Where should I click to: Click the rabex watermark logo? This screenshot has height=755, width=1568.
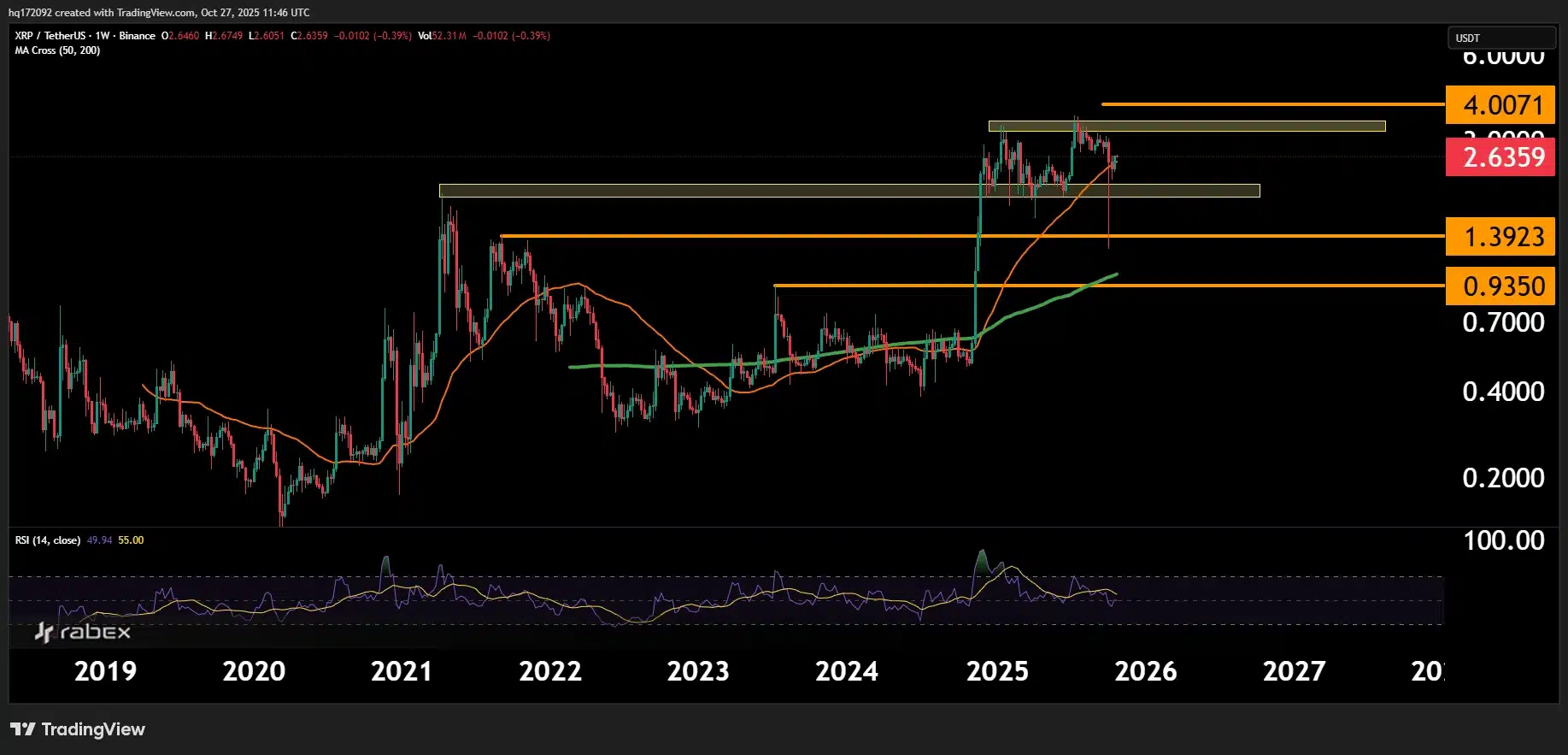83,632
